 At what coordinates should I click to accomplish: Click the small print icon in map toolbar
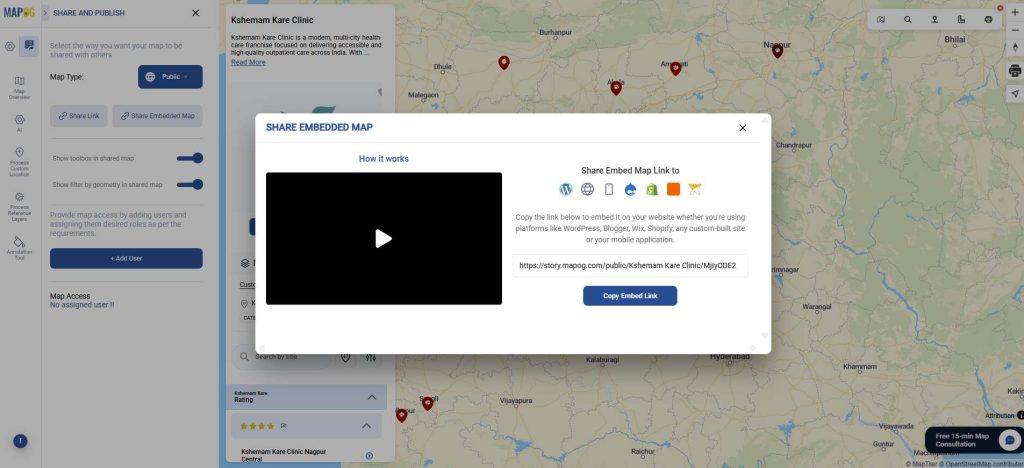tap(988, 20)
